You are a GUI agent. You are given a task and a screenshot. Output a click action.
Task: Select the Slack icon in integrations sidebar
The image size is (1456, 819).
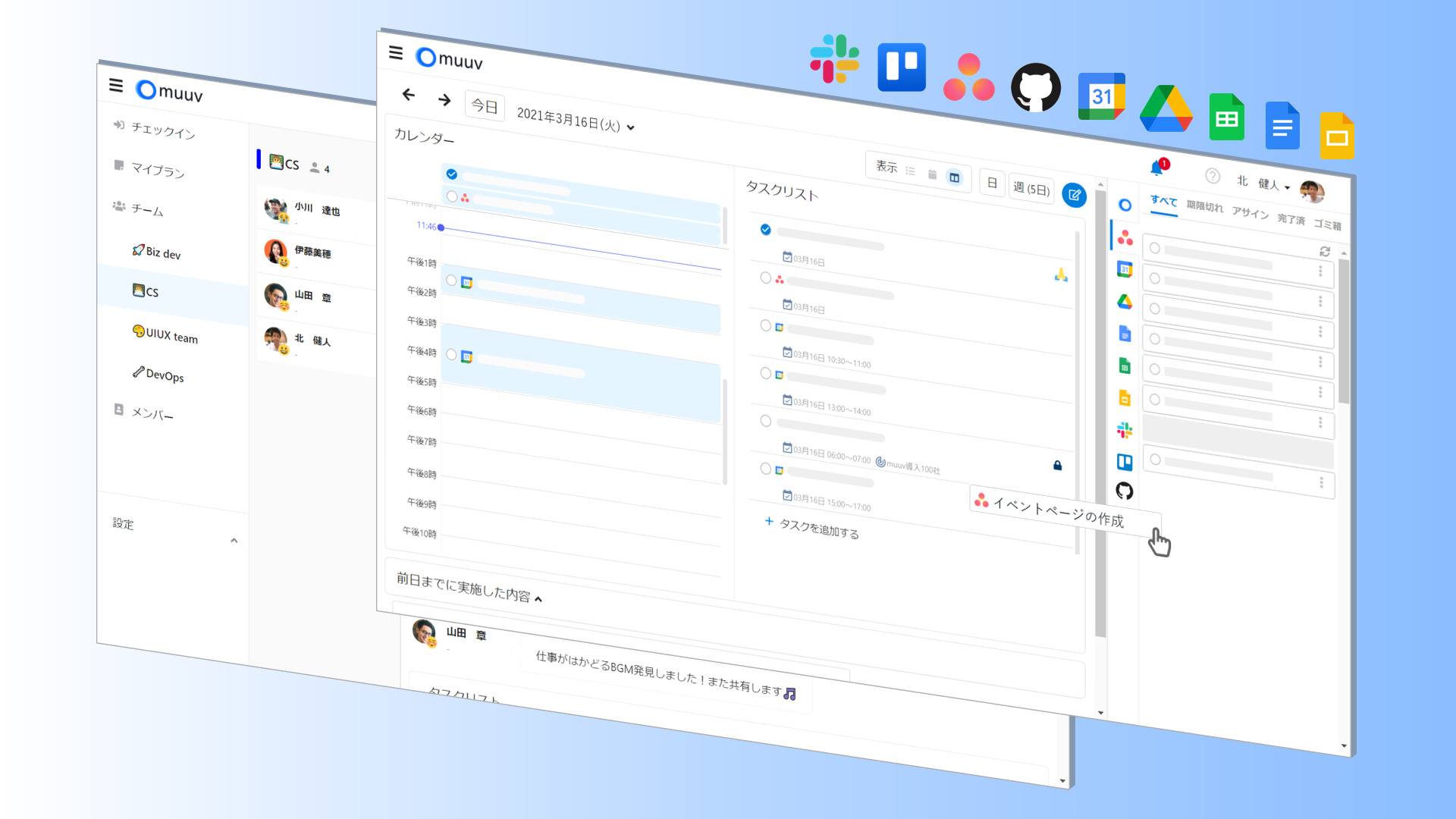tap(1125, 430)
